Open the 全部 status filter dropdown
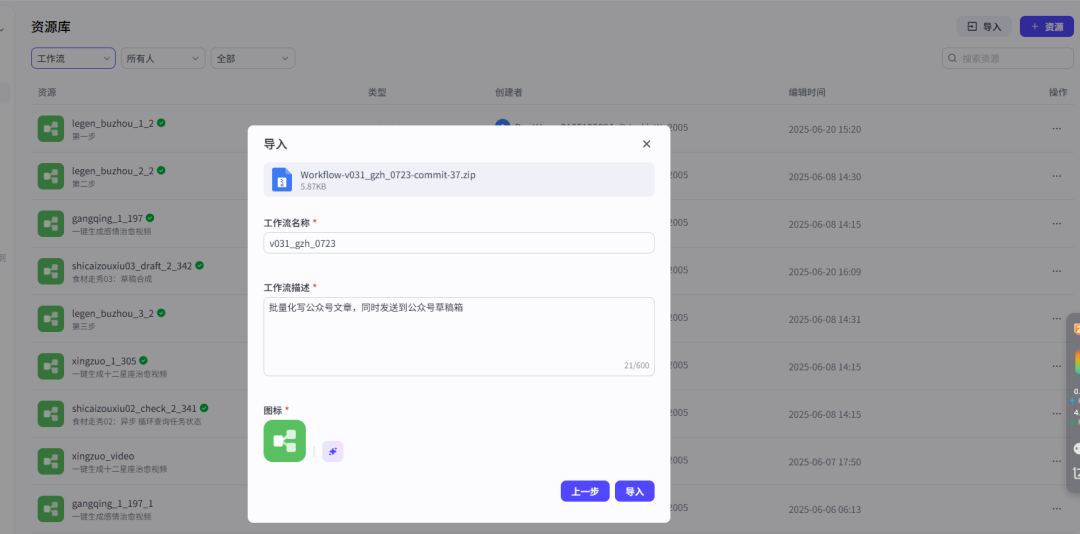Screen dimensions: 1080x534 (253, 59)
